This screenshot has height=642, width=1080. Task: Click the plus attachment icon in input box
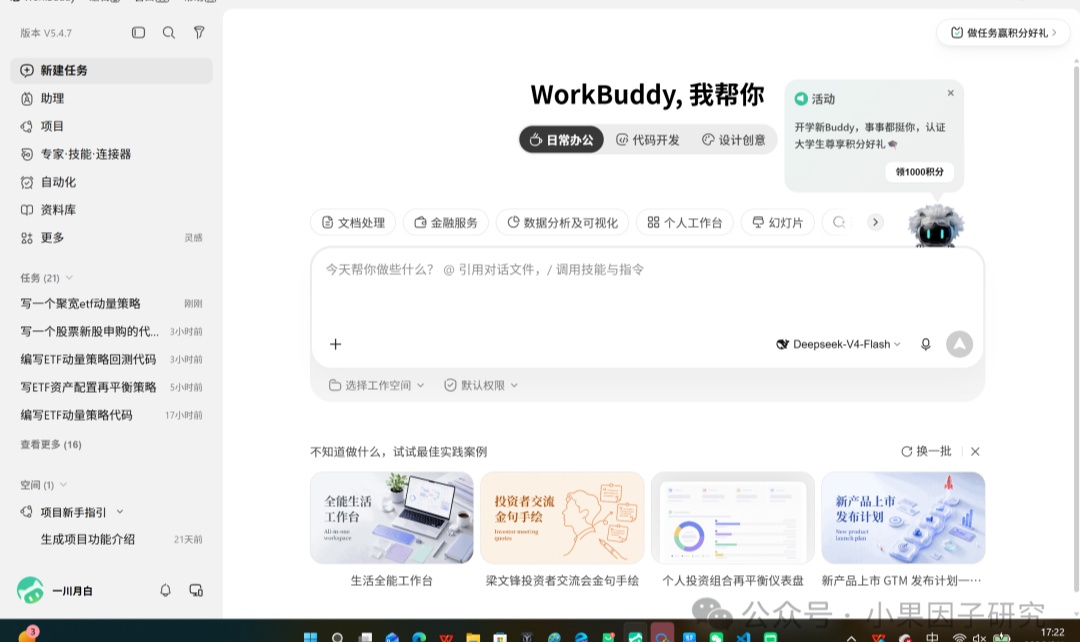coord(335,344)
